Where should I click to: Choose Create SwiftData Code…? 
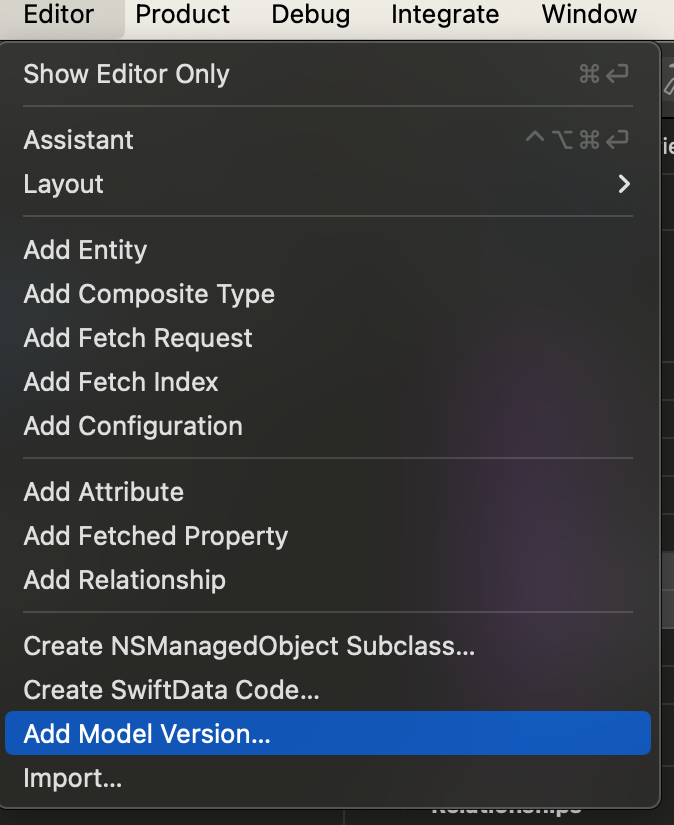coord(171,690)
